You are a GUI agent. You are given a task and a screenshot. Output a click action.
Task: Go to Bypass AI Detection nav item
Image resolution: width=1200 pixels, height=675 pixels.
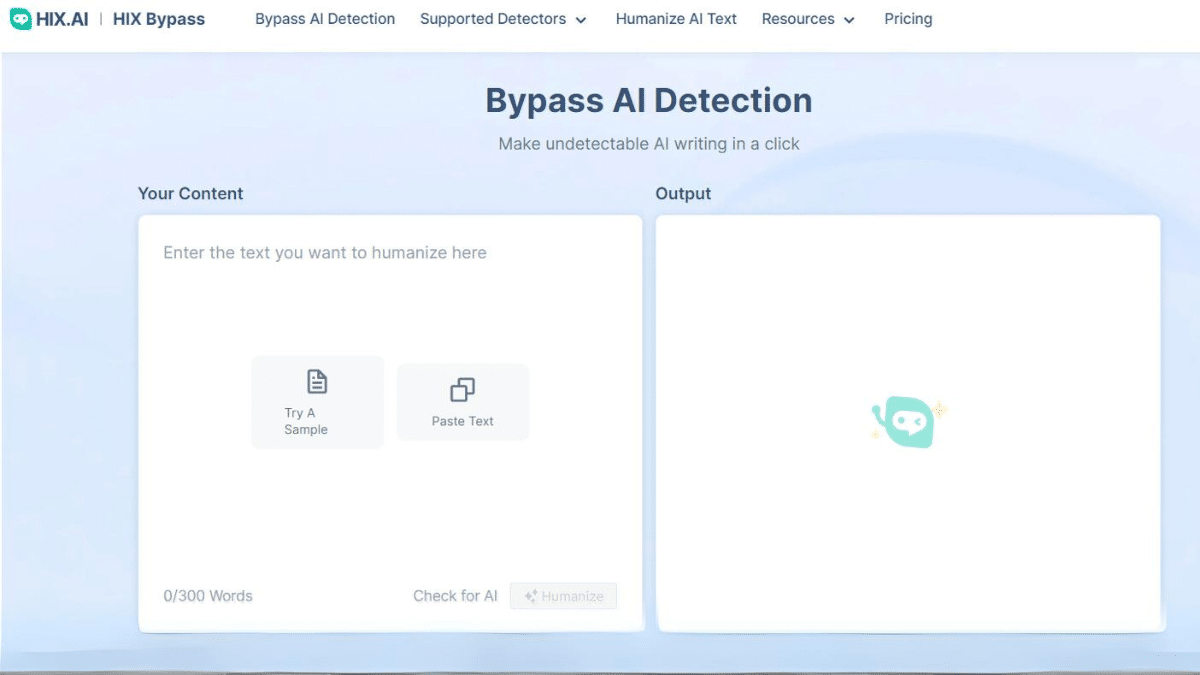pyautogui.click(x=325, y=19)
